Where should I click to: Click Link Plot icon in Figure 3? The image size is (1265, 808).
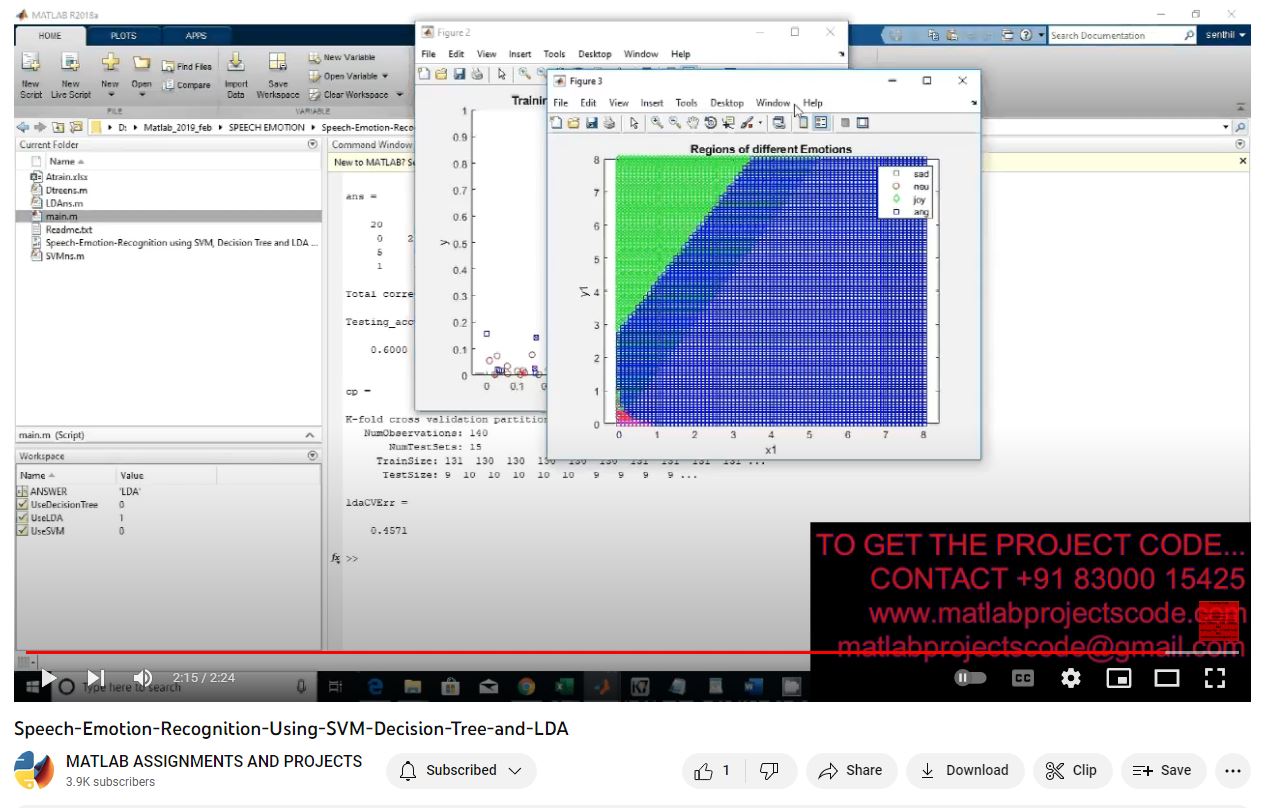pos(779,123)
